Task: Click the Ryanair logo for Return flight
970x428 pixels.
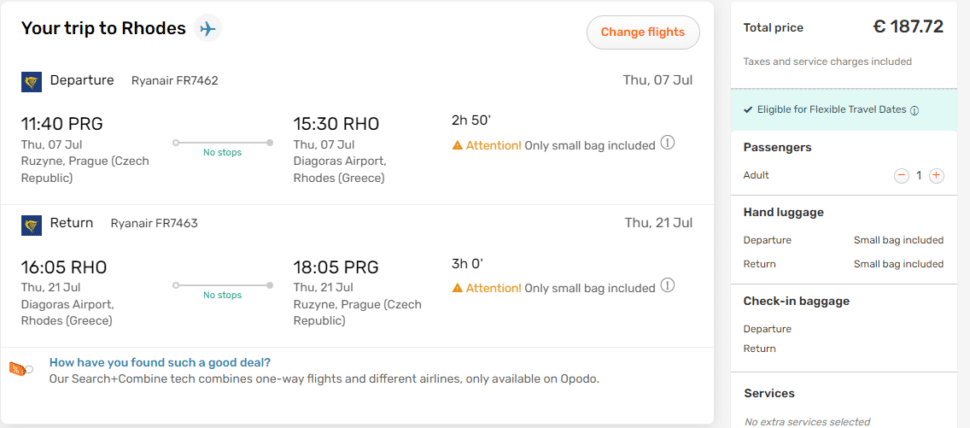Action: click(x=31, y=224)
